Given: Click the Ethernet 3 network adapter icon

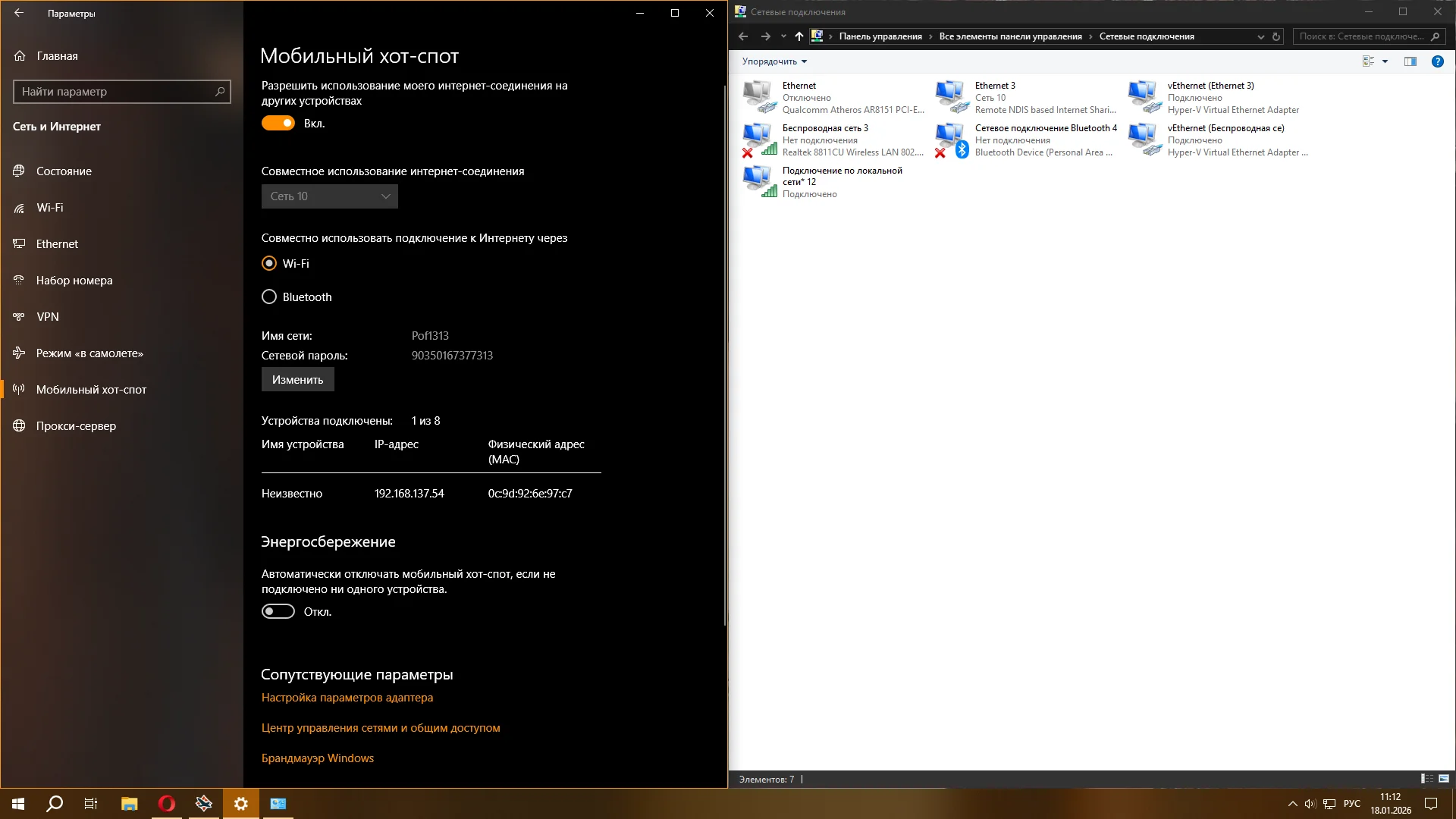Looking at the screenshot, I should 952,97.
